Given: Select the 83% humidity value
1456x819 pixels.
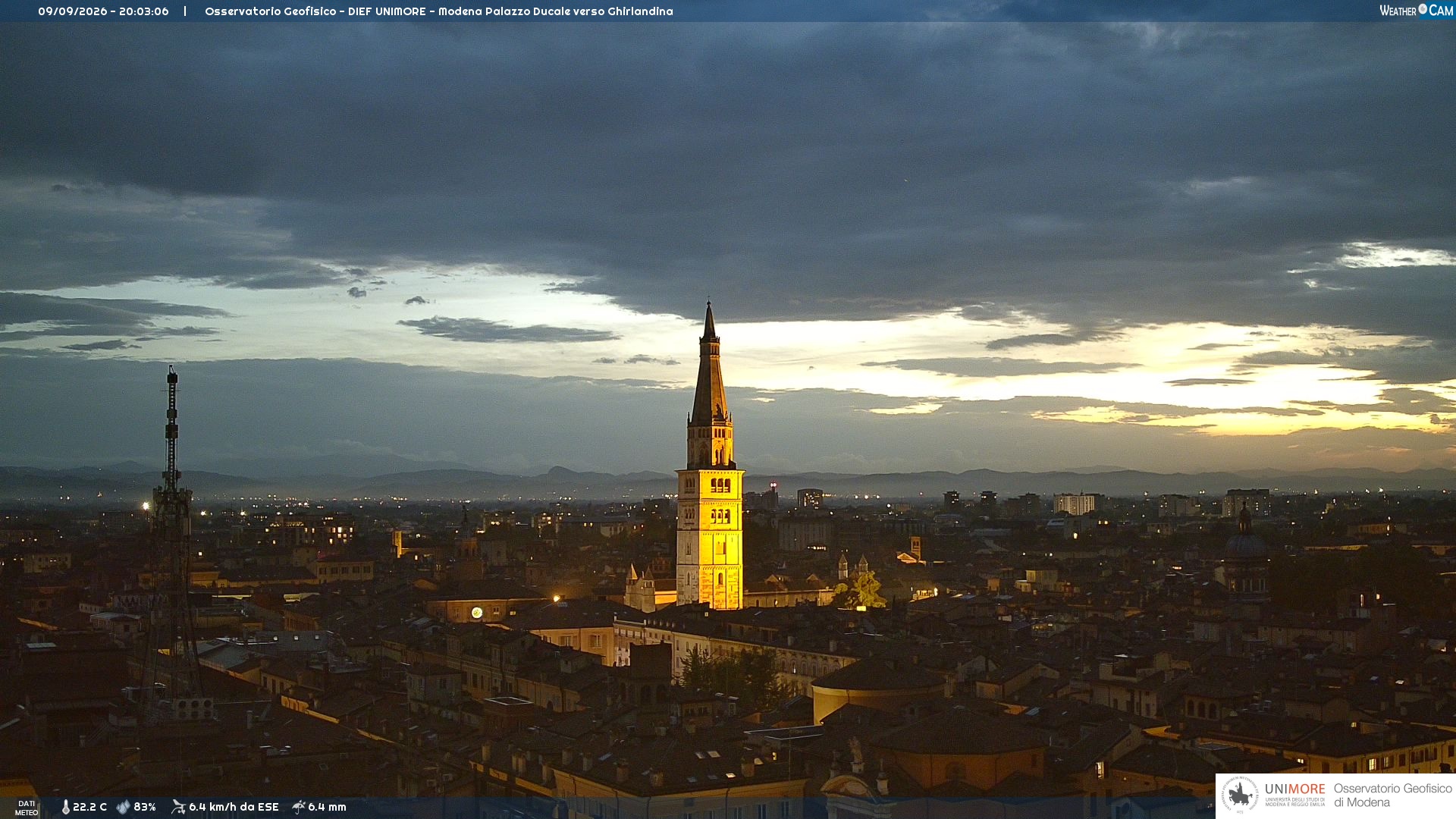Looking at the screenshot, I should [145, 807].
